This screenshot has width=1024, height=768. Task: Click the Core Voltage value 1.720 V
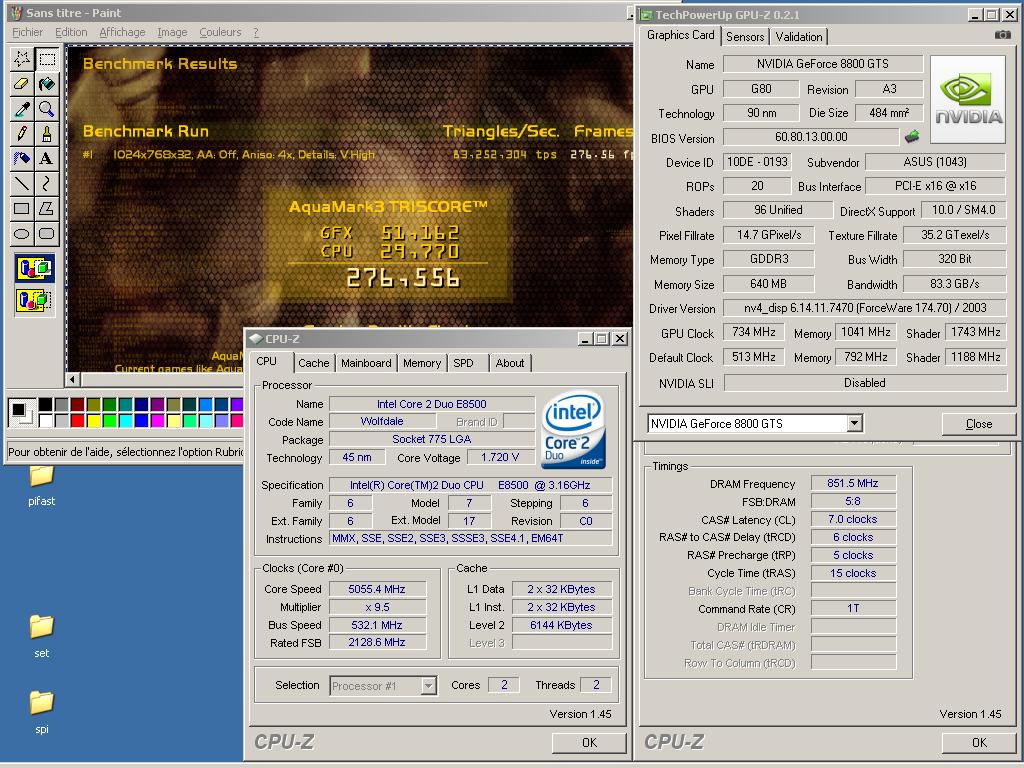500,457
